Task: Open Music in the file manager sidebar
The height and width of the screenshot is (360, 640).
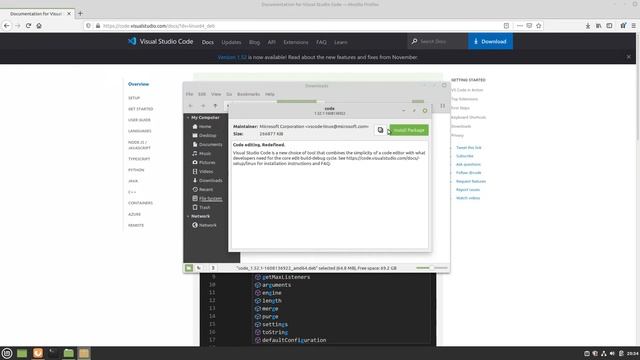Action: (x=205, y=153)
